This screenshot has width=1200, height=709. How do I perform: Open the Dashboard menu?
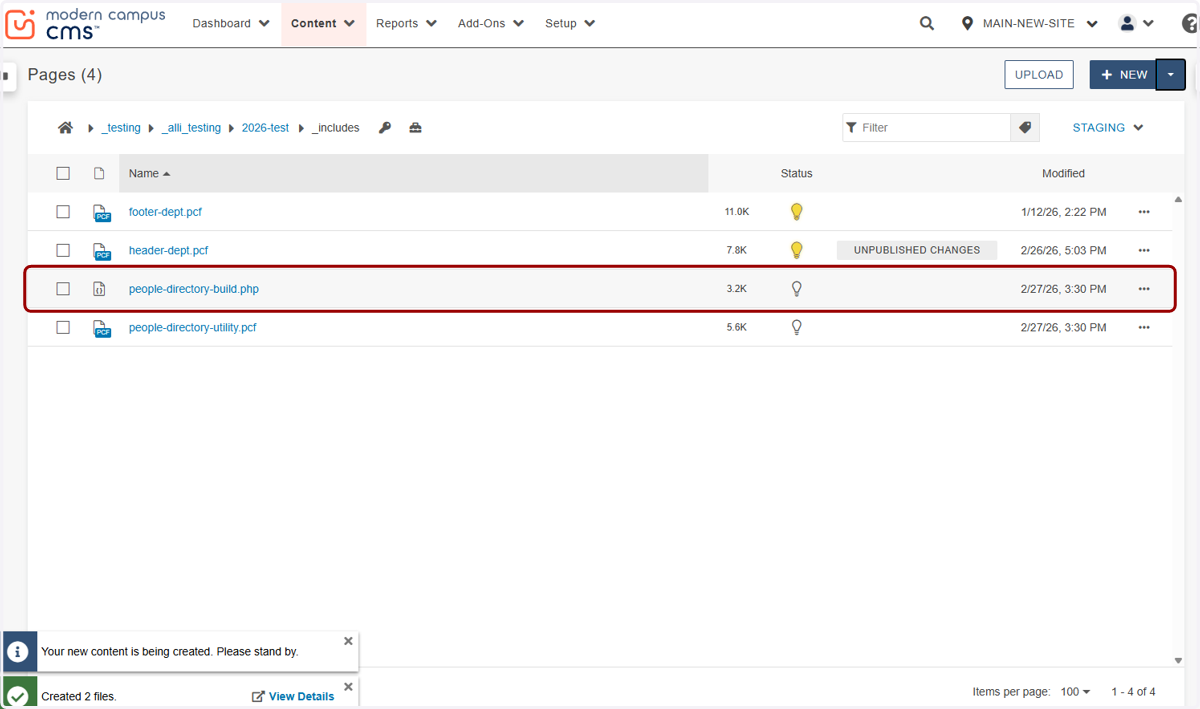pos(231,23)
